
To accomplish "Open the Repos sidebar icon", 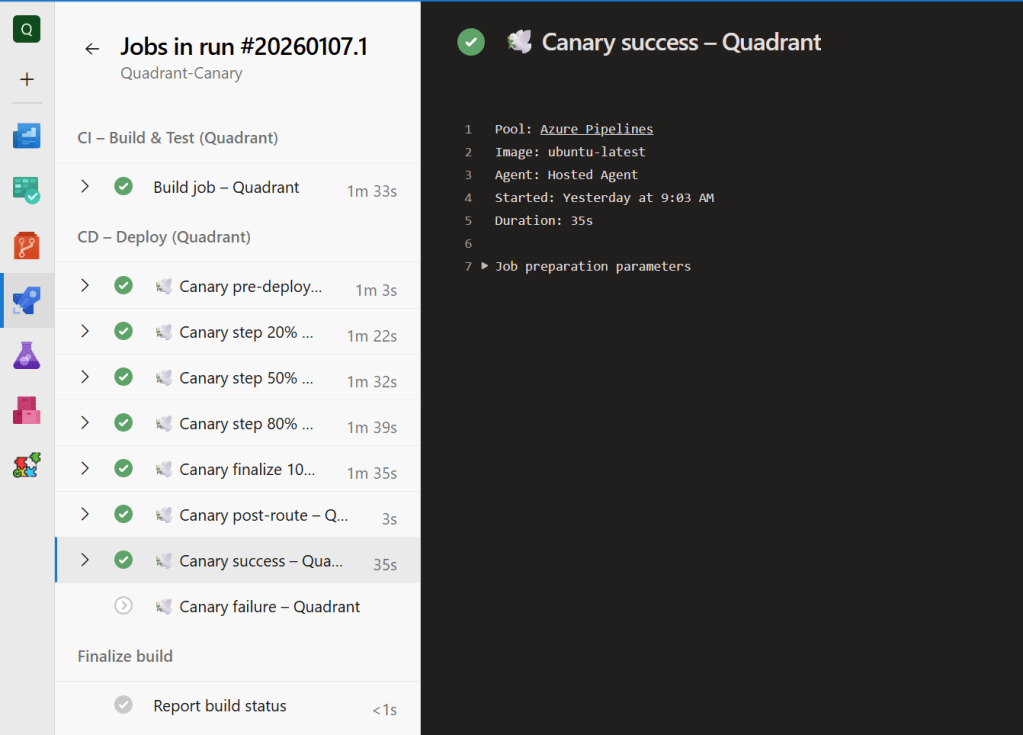I will 27,245.
